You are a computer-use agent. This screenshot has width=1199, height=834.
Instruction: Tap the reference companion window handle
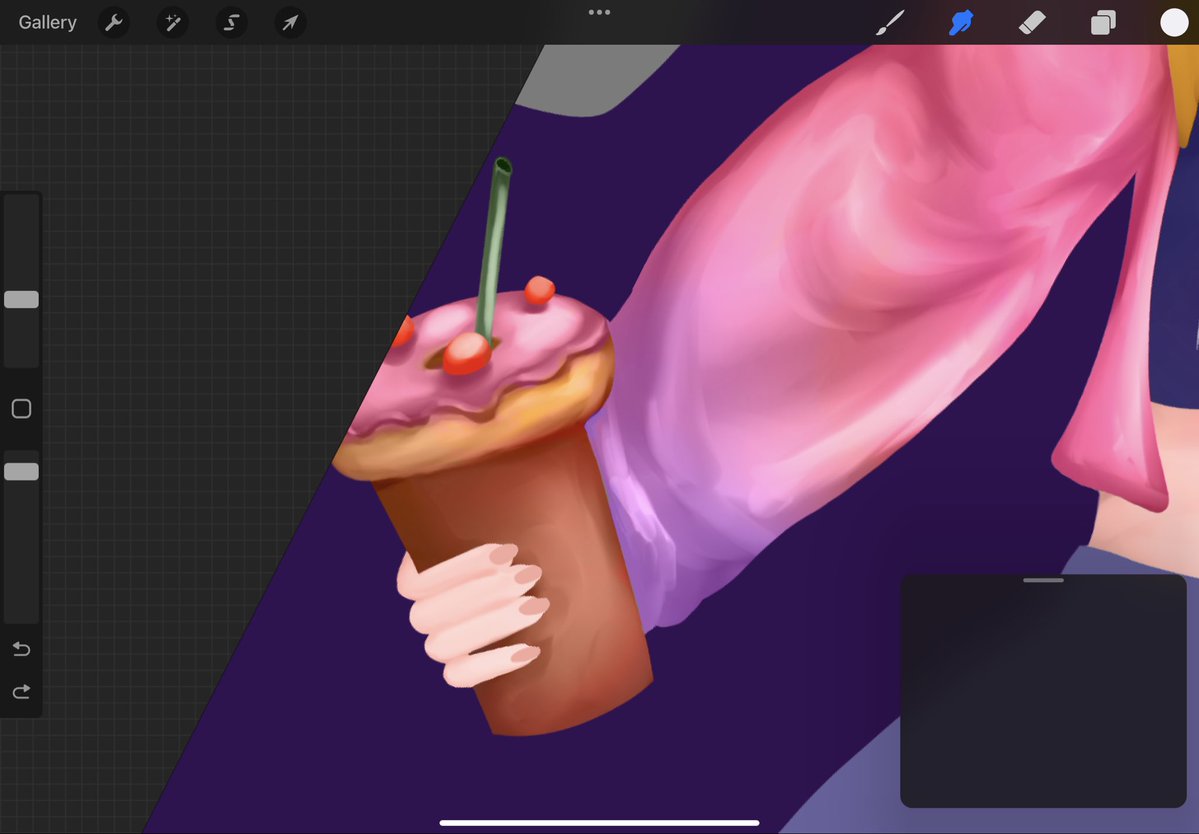(x=1043, y=580)
